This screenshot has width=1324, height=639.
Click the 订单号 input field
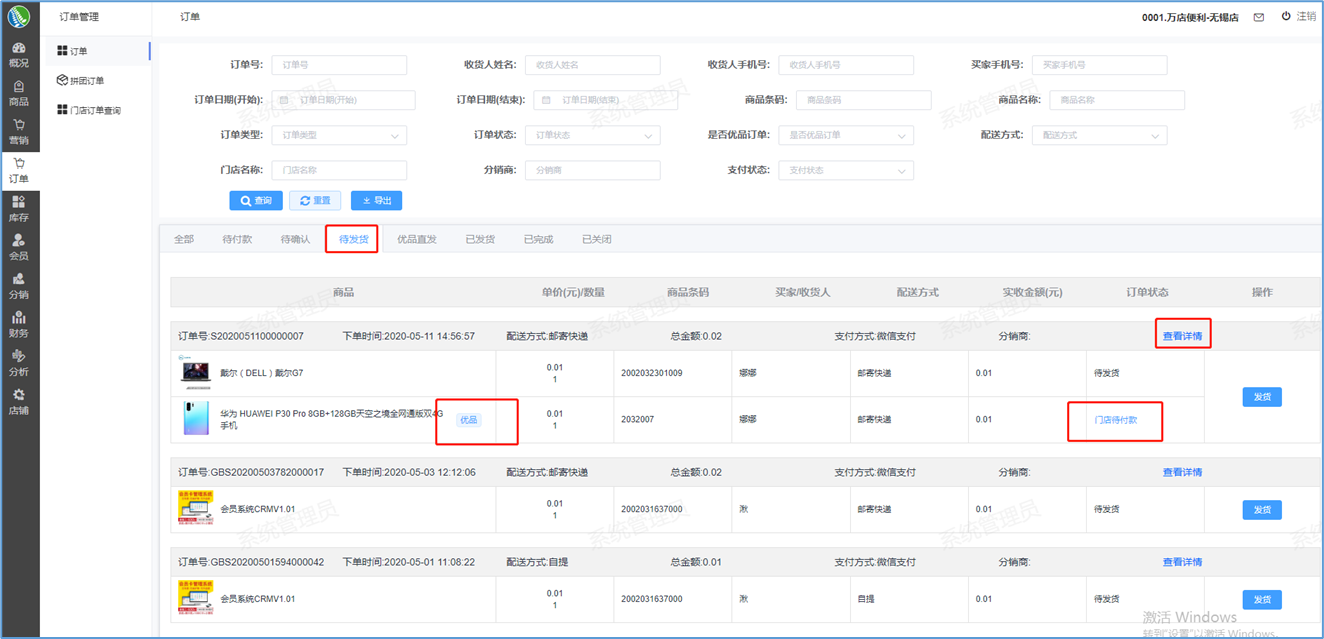tap(339, 65)
